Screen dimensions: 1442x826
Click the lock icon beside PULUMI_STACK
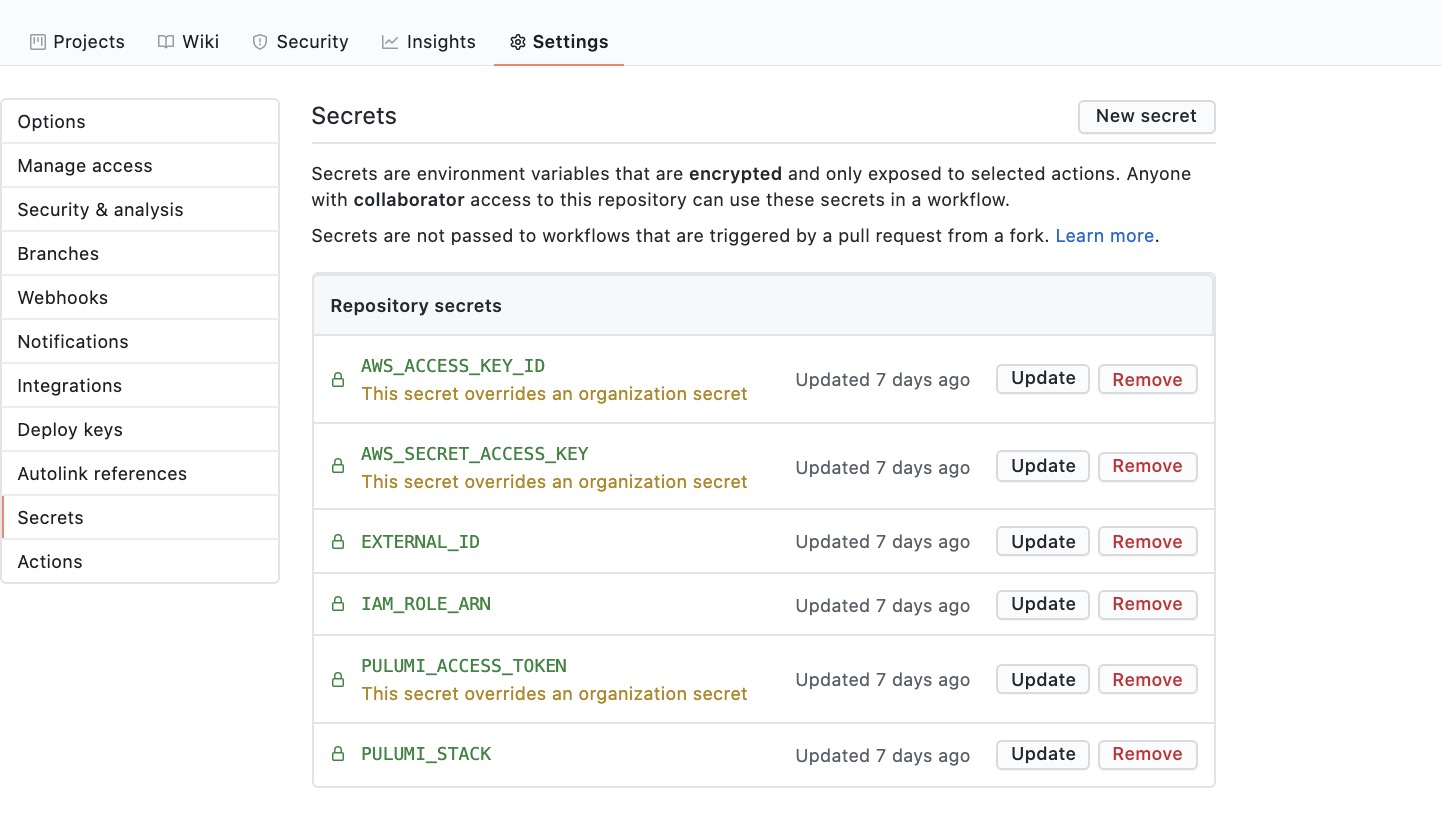(338, 755)
